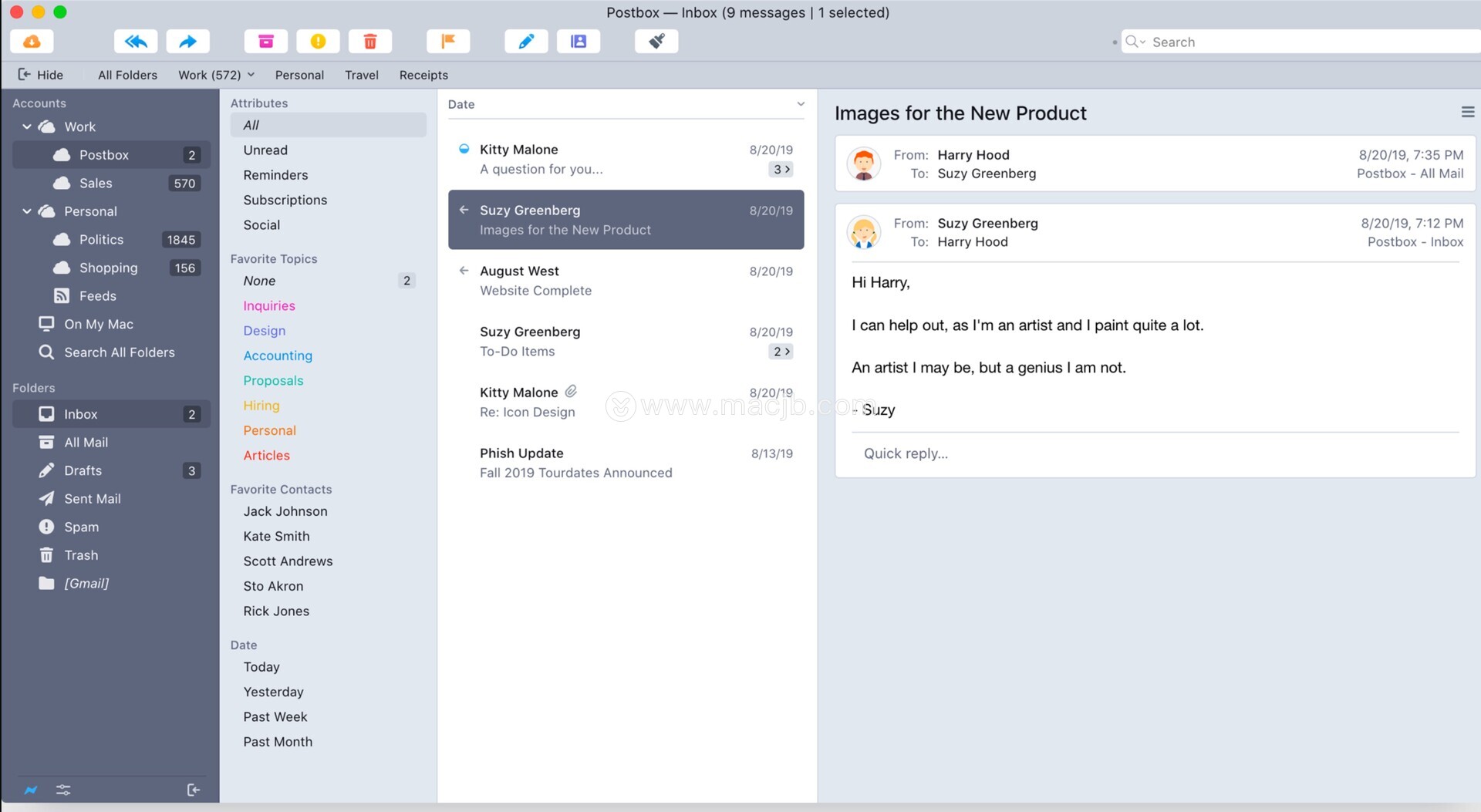The image size is (1481, 812).
Task: Open the Sent Mail folder
Action: tap(111, 499)
